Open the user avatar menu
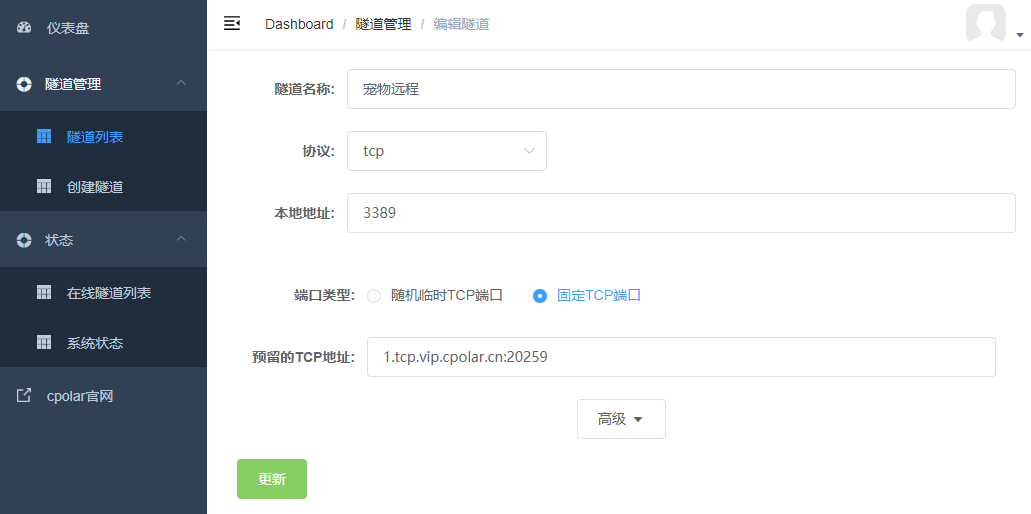The image size is (1031, 514). click(x=986, y=24)
